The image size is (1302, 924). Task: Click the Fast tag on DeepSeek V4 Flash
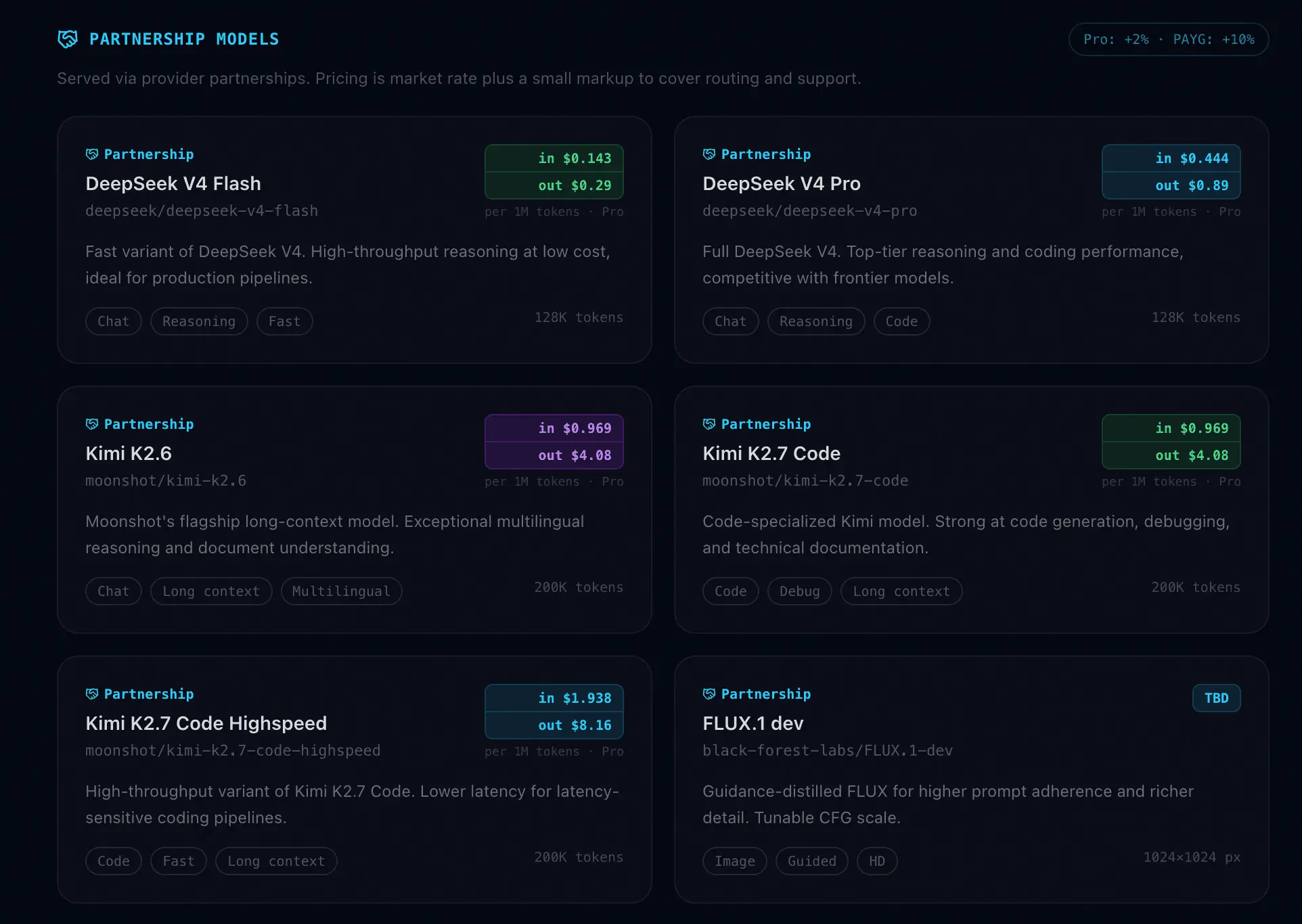(284, 321)
